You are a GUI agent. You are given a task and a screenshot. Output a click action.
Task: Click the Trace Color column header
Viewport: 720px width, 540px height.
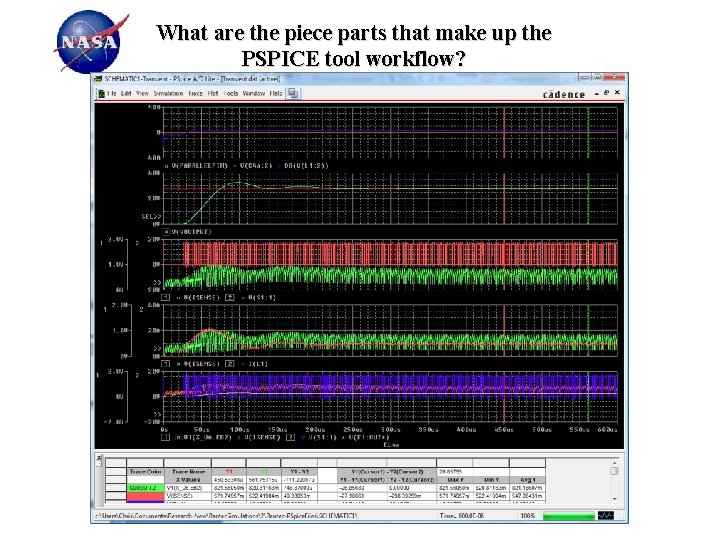pyautogui.click(x=145, y=472)
